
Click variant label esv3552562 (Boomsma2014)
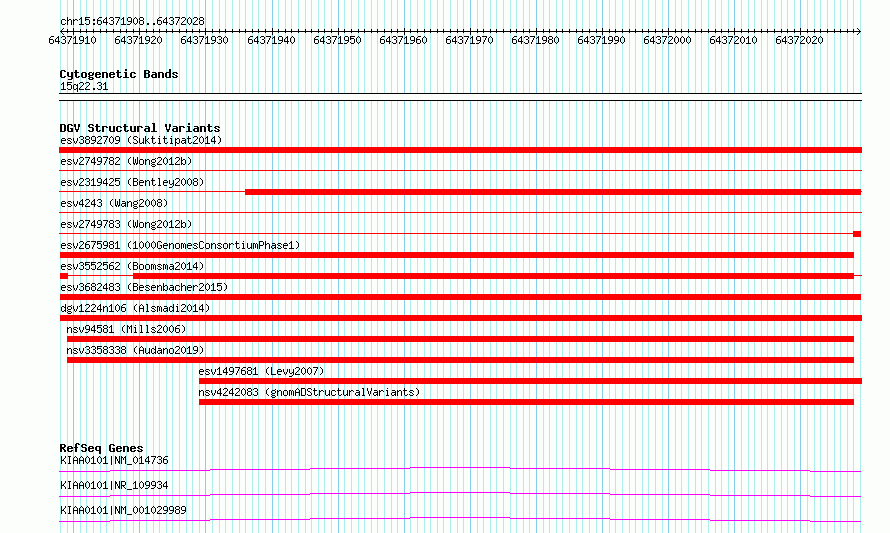(132, 266)
